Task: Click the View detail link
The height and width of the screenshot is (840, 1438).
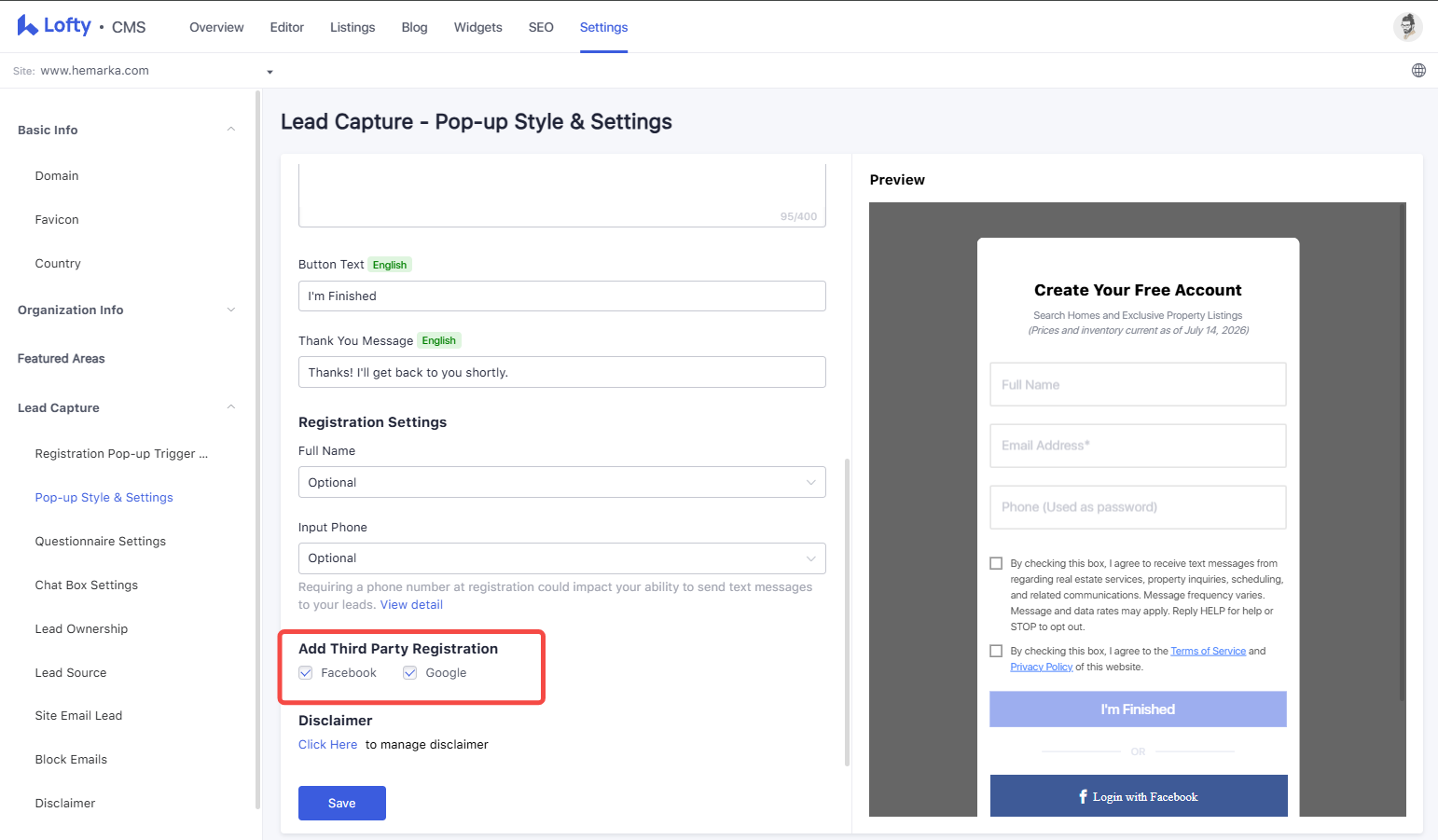Action: 411,605
